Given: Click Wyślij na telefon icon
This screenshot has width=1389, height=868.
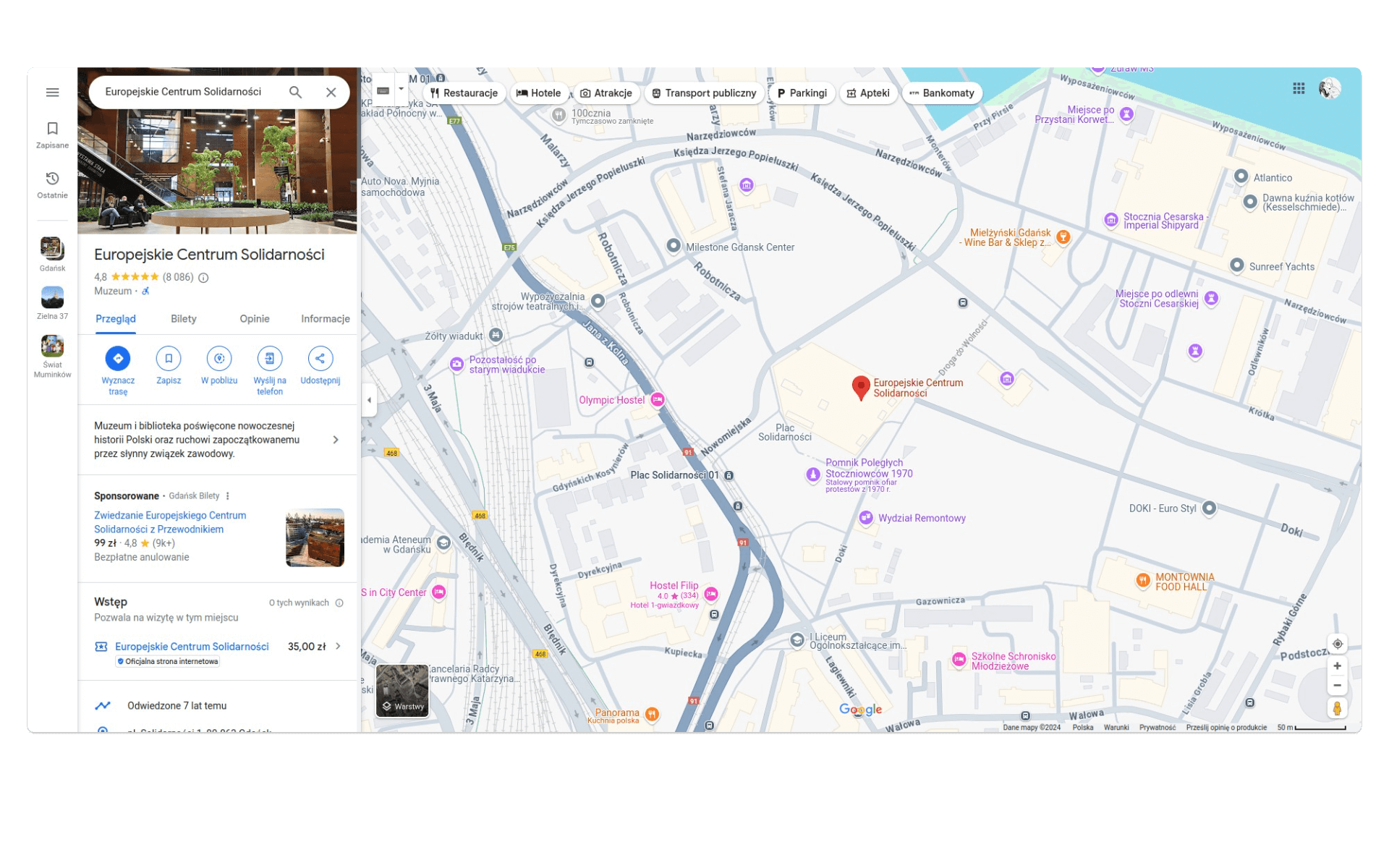Looking at the screenshot, I should [x=269, y=358].
